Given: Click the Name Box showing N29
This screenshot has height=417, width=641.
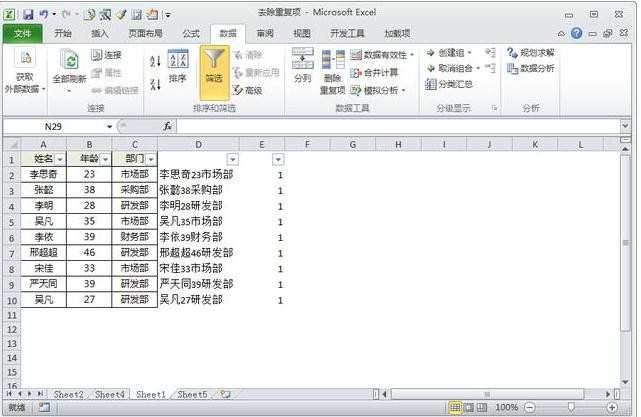Looking at the screenshot, I should tap(54, 127).
